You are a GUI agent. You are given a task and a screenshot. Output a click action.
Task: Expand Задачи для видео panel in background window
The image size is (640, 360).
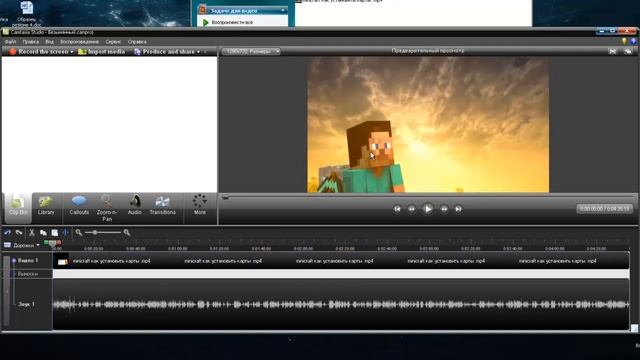[283, 10]
